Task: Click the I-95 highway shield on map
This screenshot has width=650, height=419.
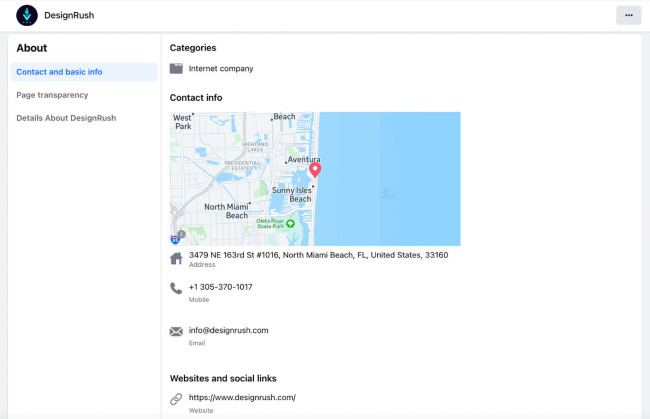Action: tap(175, 239)
